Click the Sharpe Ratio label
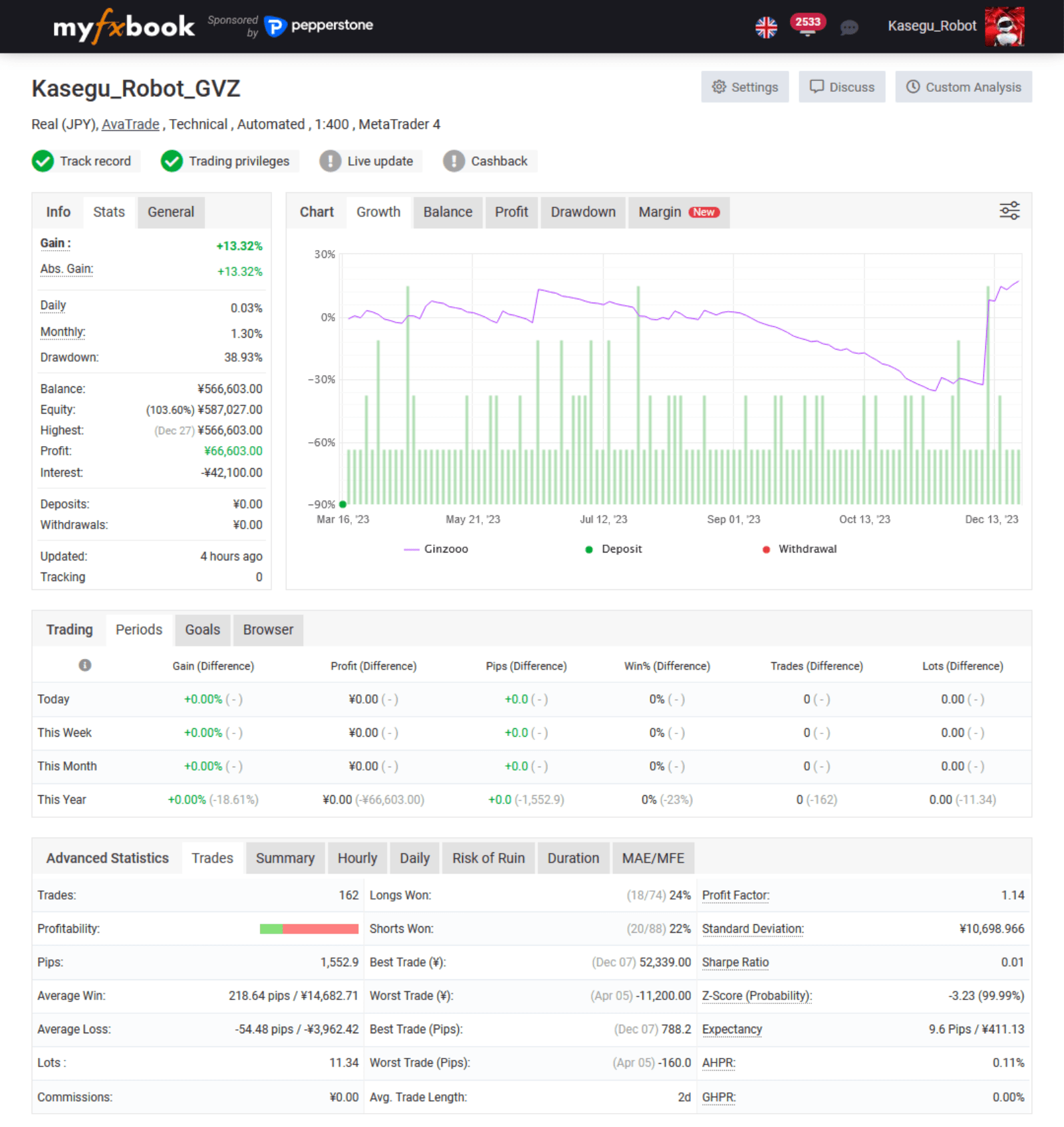Screen dimensions: 1064x1127 click(x=735, y=962)
